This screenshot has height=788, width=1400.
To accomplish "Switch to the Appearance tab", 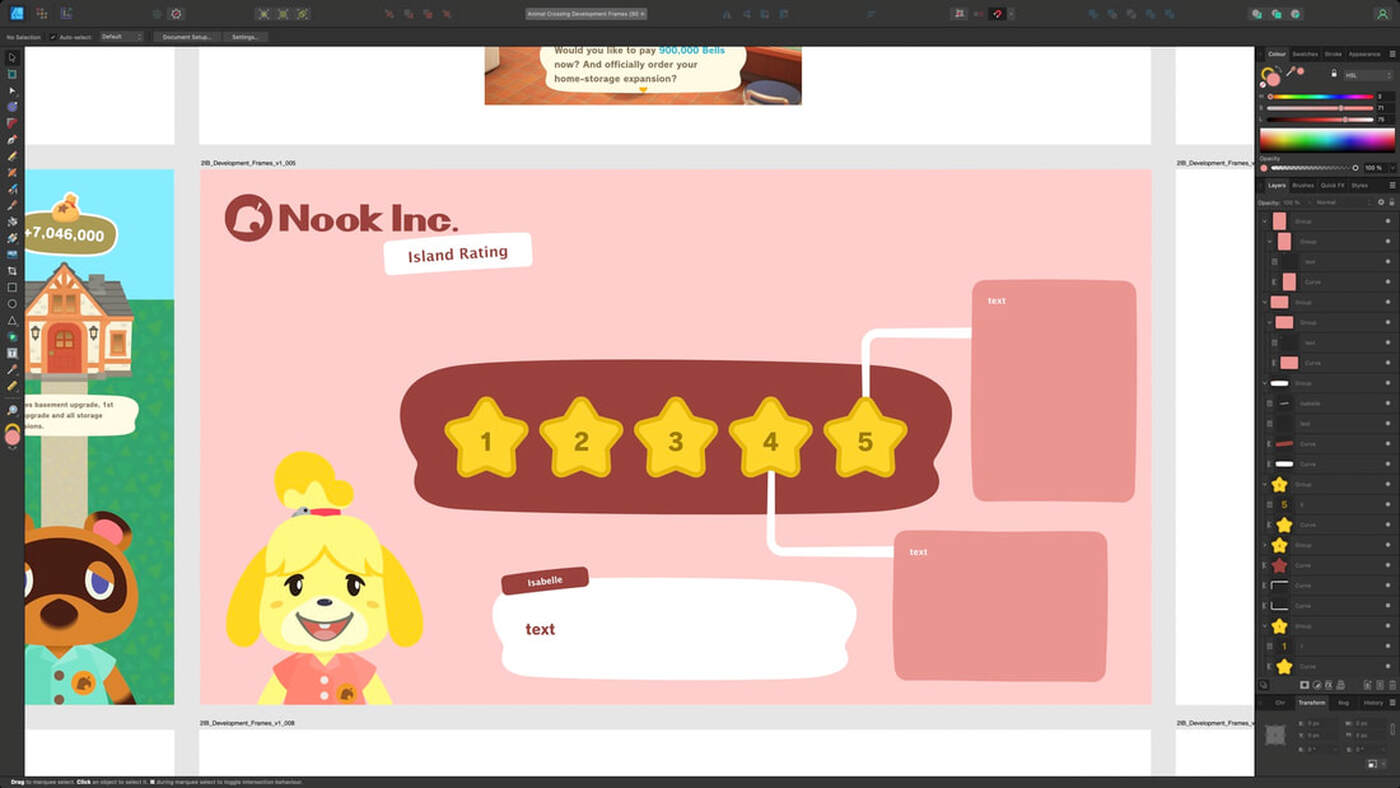I will point(1364,54).
